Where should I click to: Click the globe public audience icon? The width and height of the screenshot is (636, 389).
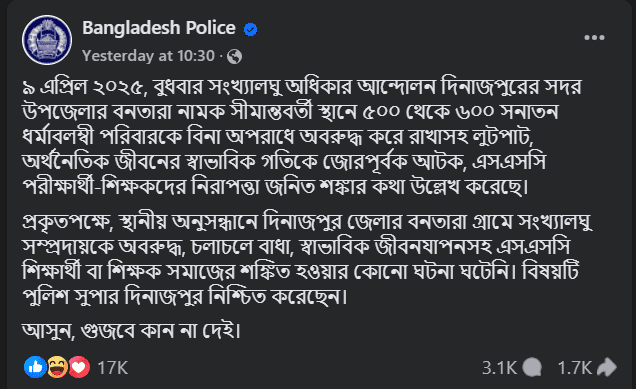[x=234, y=56]
